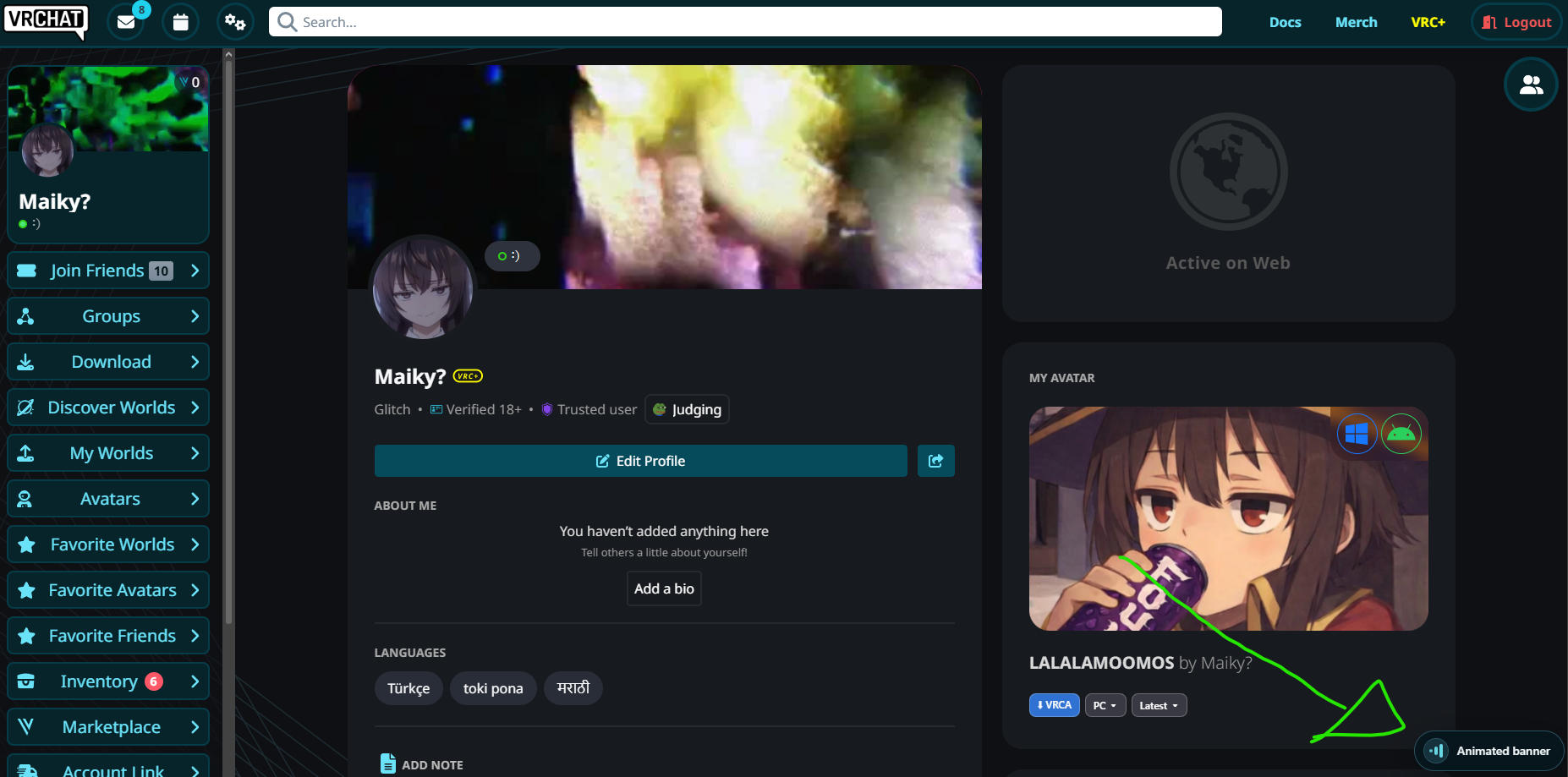Click the Edit Profile button
The image size is (1568, 777).
tap(640, 461)
